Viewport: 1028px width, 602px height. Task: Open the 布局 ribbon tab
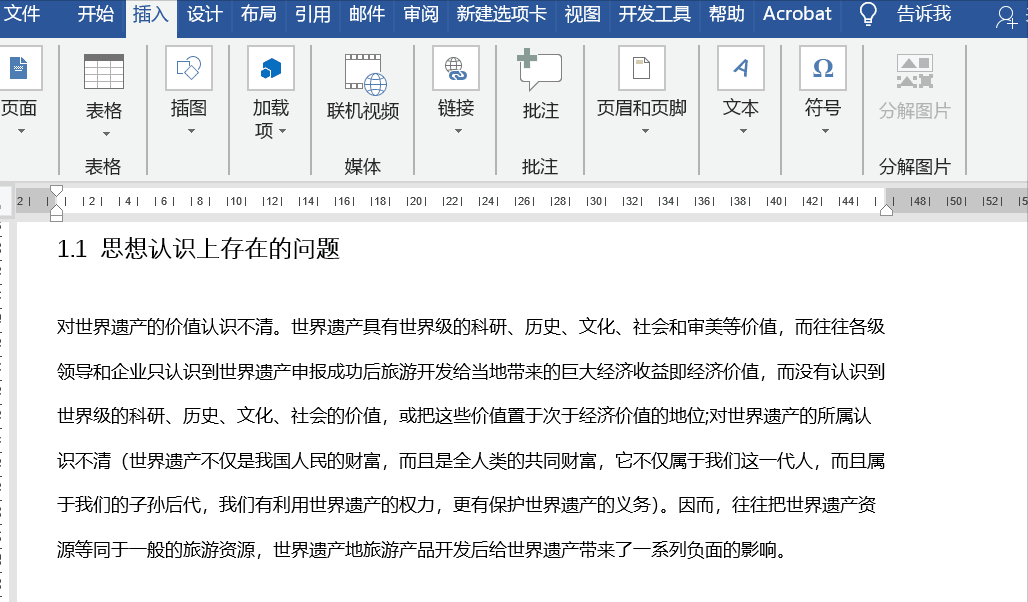click(258, 14)
